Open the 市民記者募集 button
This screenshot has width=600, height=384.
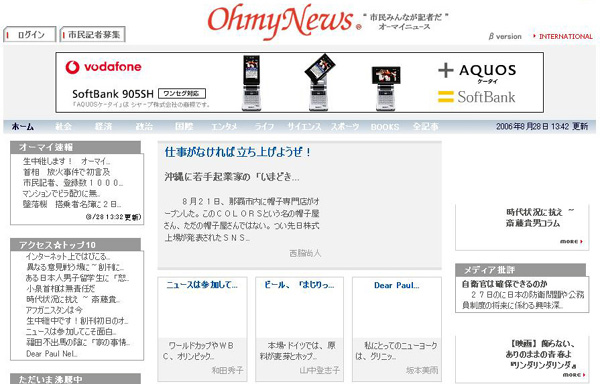(x=93, y=34)
